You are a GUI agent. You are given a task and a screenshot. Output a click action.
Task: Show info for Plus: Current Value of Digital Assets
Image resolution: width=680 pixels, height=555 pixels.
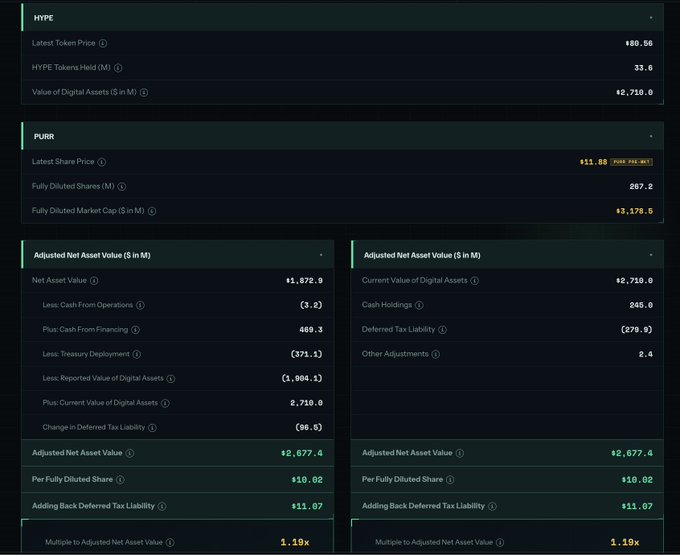coord(165,403)
